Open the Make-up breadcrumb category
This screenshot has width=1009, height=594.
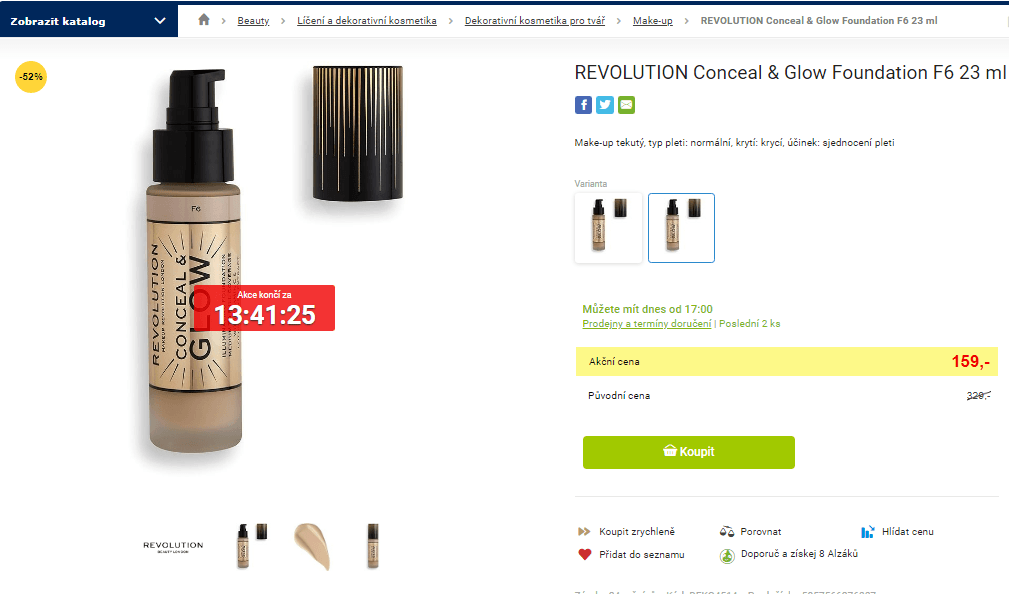click(x=652, y=20)
